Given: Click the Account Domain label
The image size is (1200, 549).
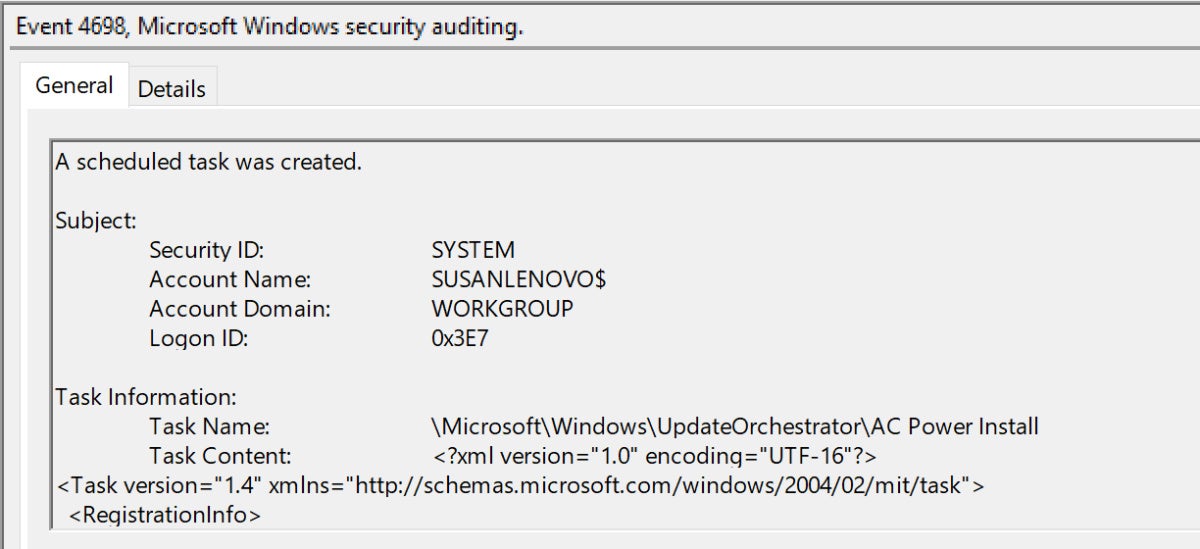Looking at the screenshot, I should tap(240, 309).
